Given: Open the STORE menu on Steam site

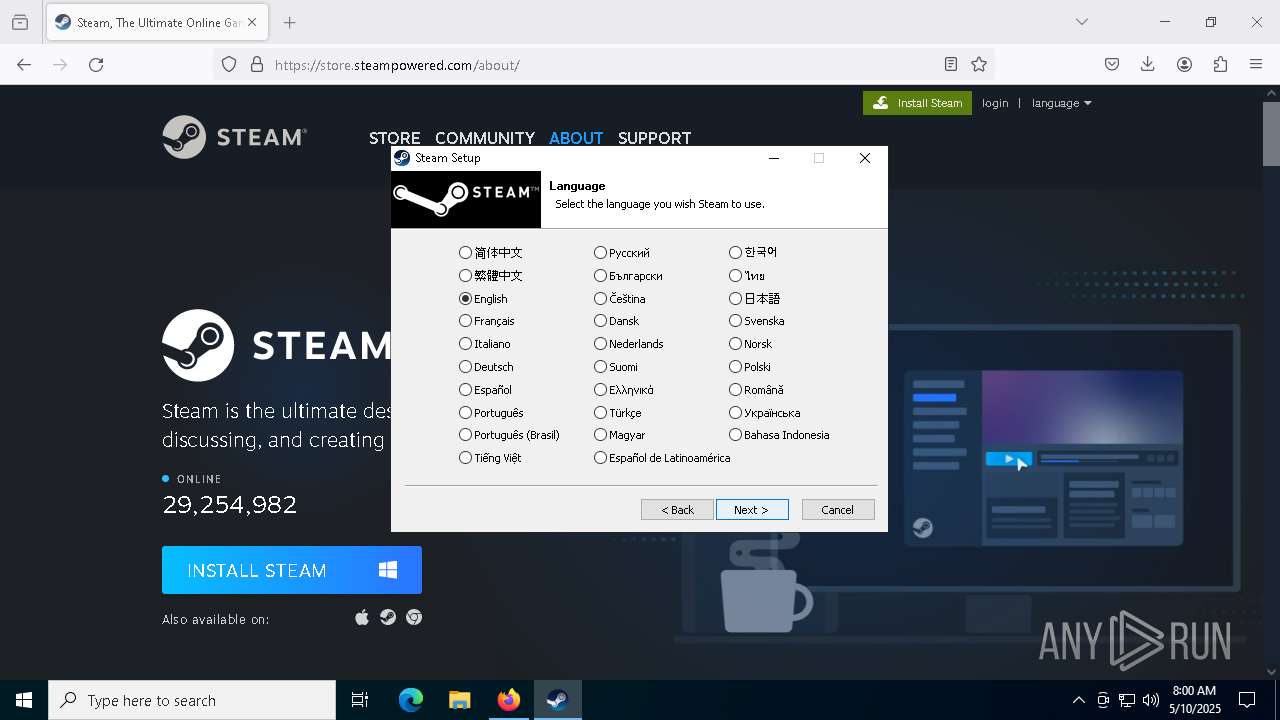Looking at the screenshot, I should [395, 138].
